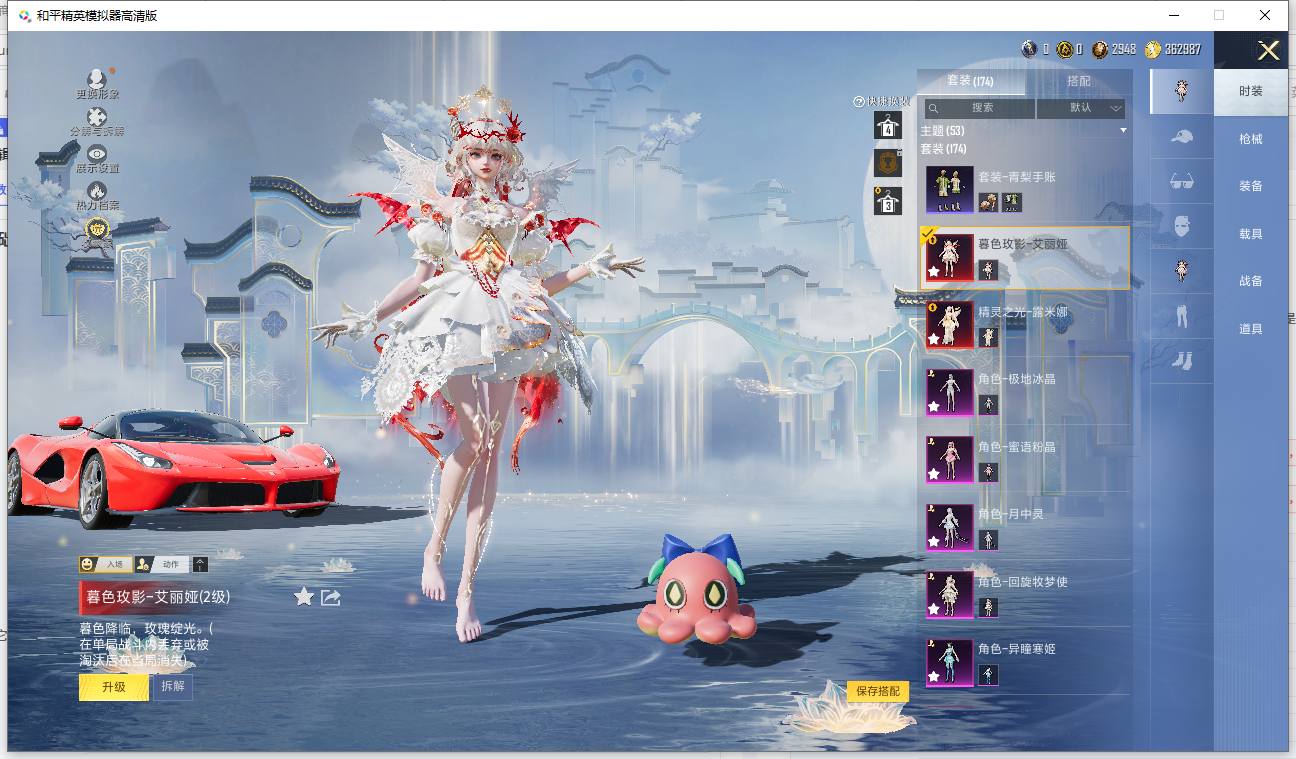Select the 角色-月中灵 outfit thumbnail

(950, 527)
